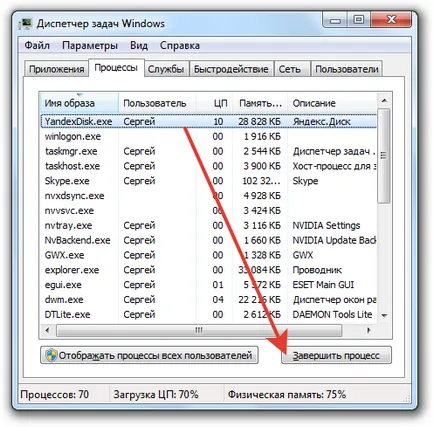
Task: Click the horizontal scrollbar left arrow
Action: (x=47, y=330)
